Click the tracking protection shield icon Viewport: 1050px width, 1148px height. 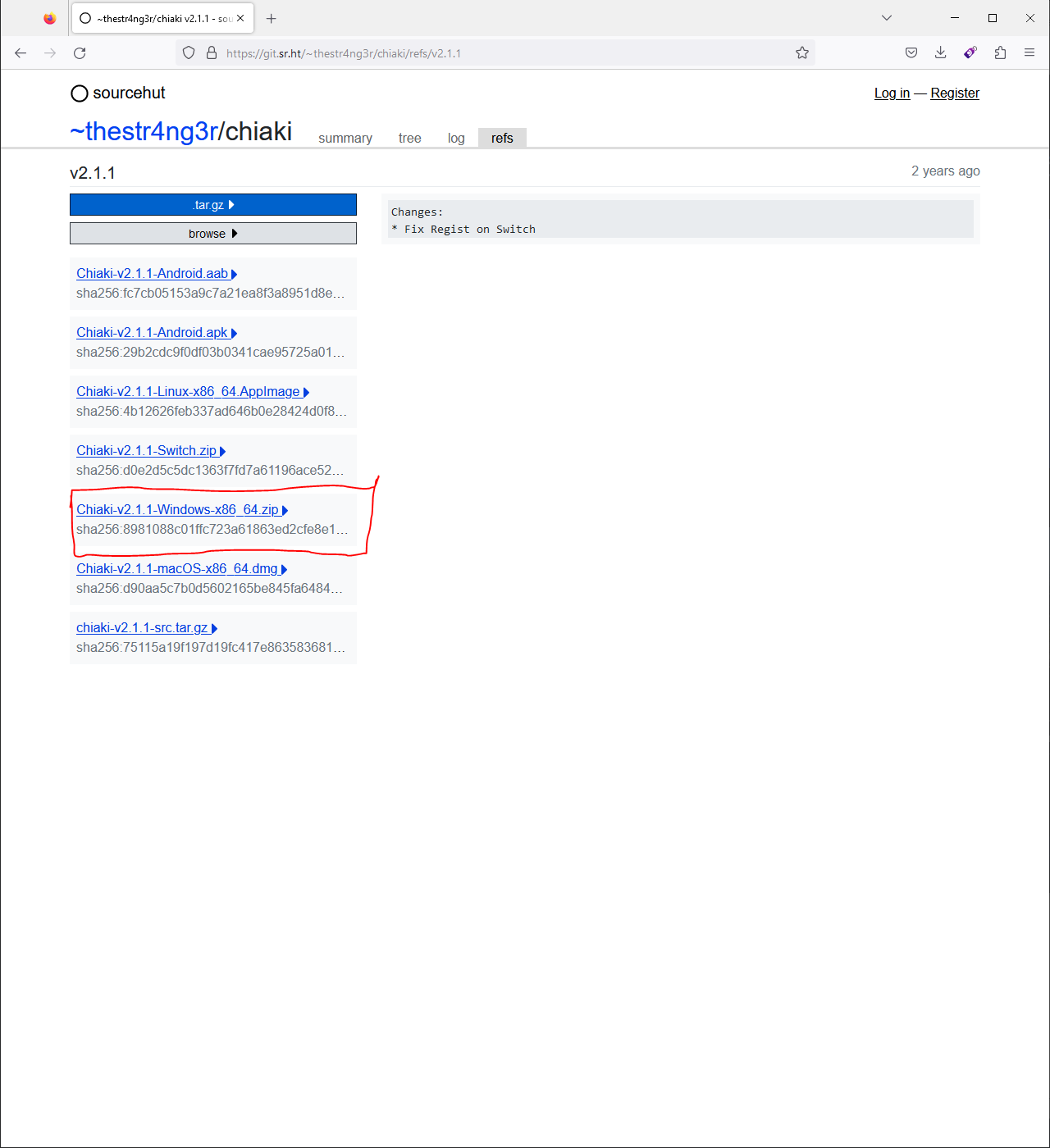pos(189,53)
